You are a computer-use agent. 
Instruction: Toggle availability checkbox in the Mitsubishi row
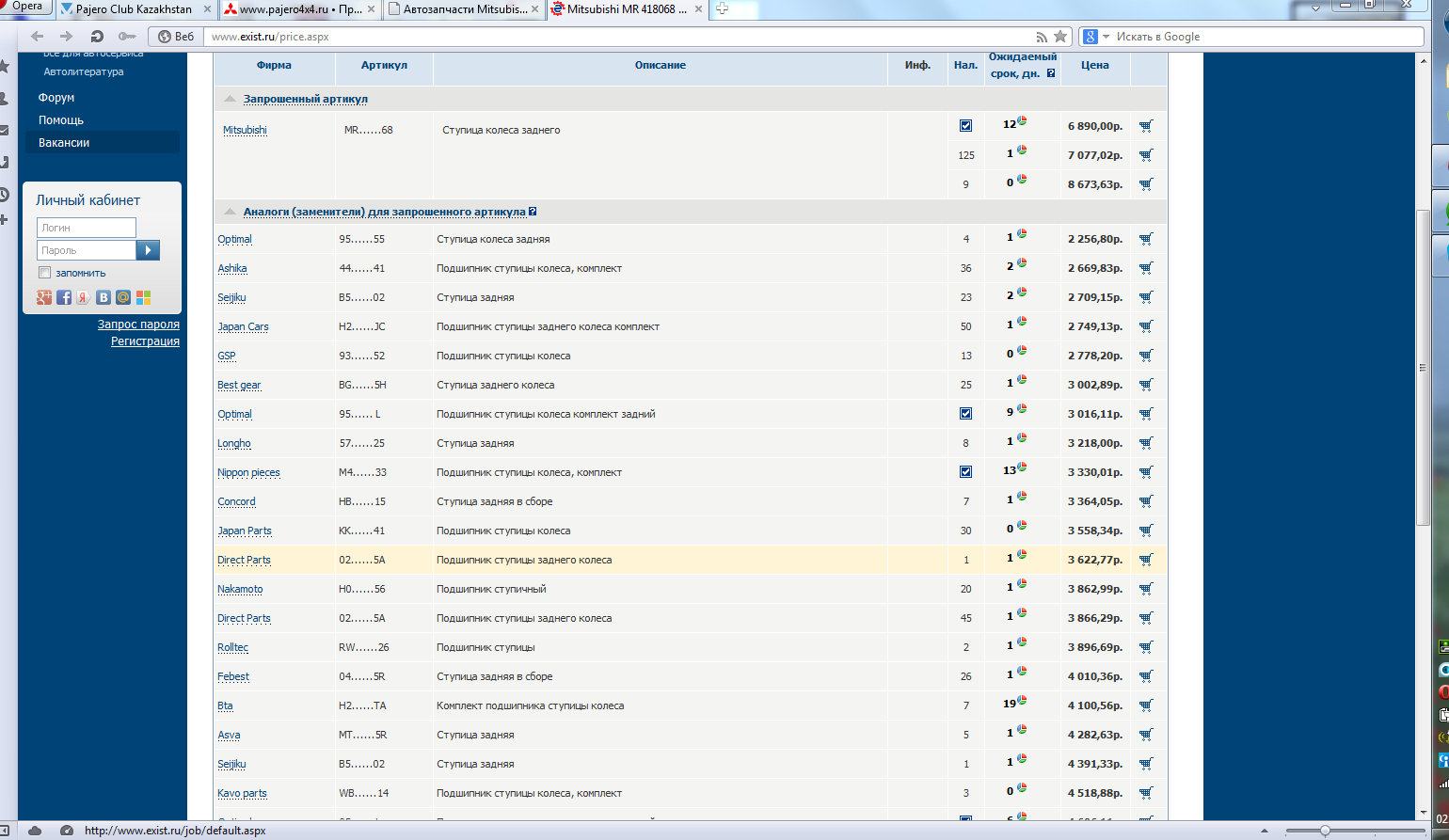(x=965, y=126)
